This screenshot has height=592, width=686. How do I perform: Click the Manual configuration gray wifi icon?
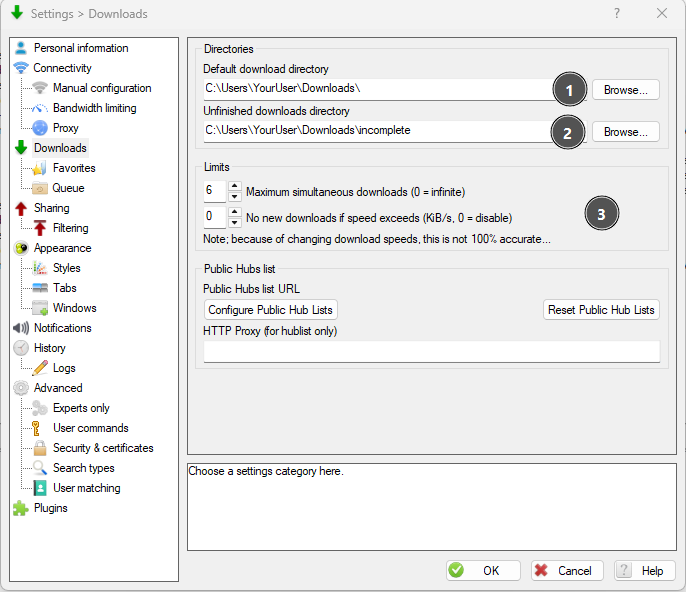[40, 88]
